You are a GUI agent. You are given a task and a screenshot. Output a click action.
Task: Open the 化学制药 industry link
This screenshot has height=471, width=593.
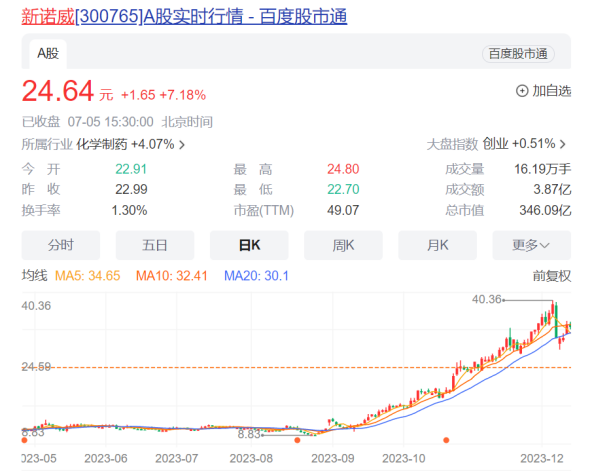[x=102, y=145]
